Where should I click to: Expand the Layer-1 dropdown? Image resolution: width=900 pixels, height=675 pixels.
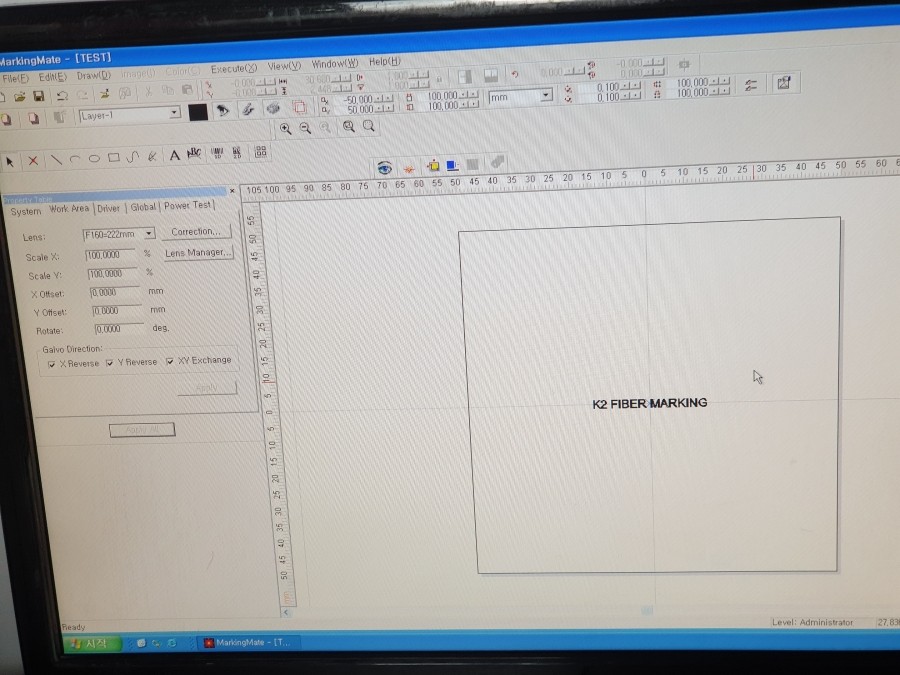(174, 114)
